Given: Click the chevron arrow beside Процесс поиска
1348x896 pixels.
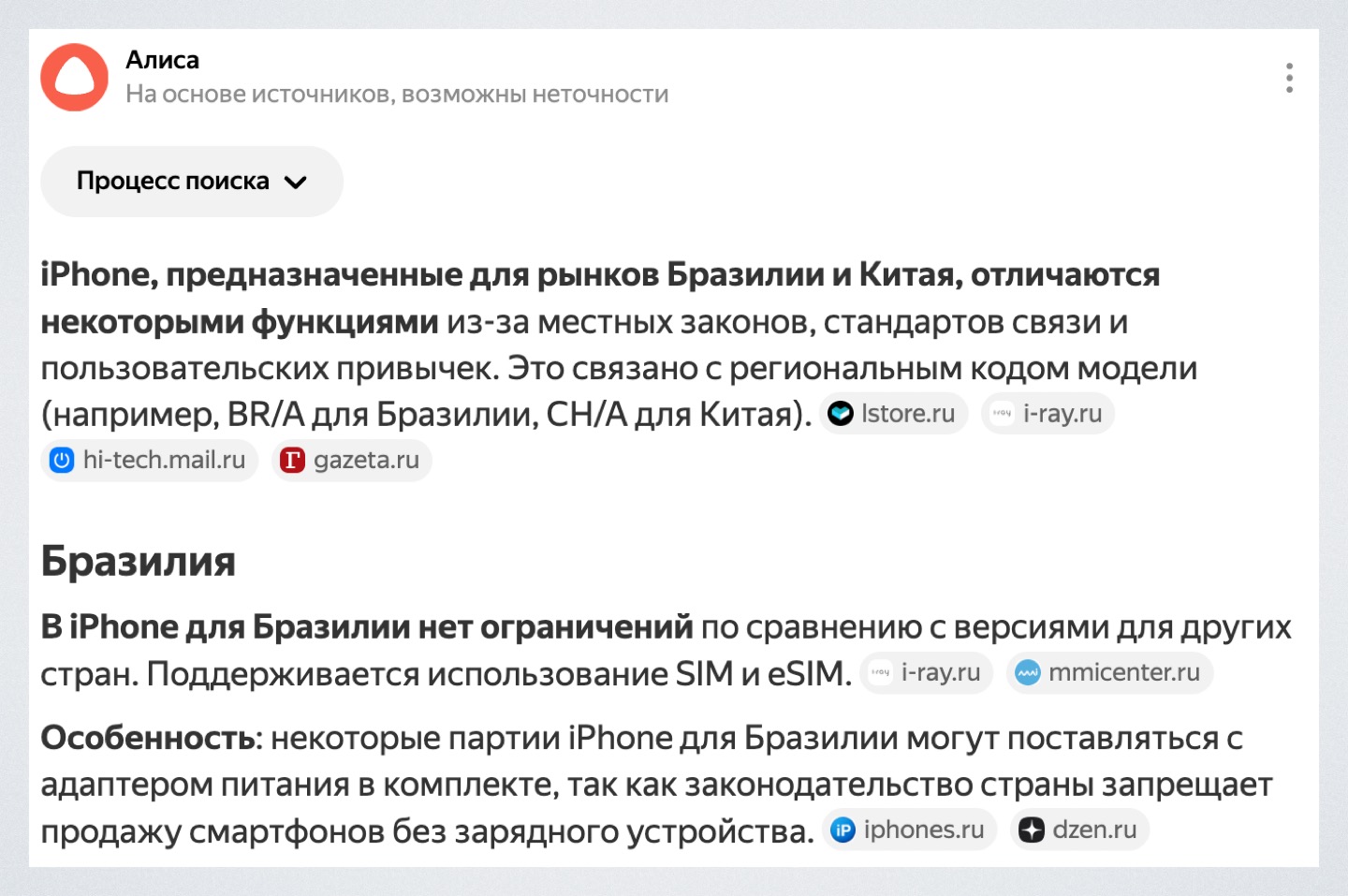Looking at the screenshot, I should tap(296, 183).
